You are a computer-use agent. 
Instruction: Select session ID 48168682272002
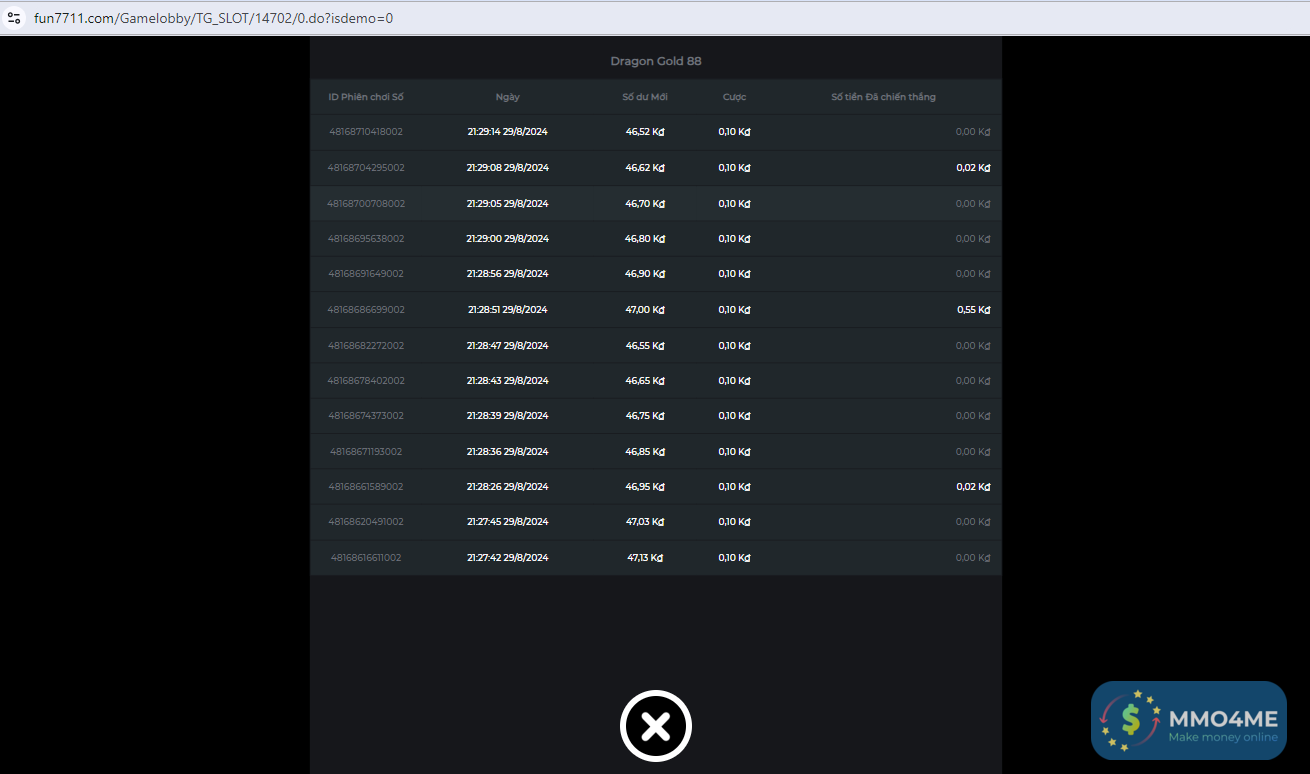tap(366, 346)
